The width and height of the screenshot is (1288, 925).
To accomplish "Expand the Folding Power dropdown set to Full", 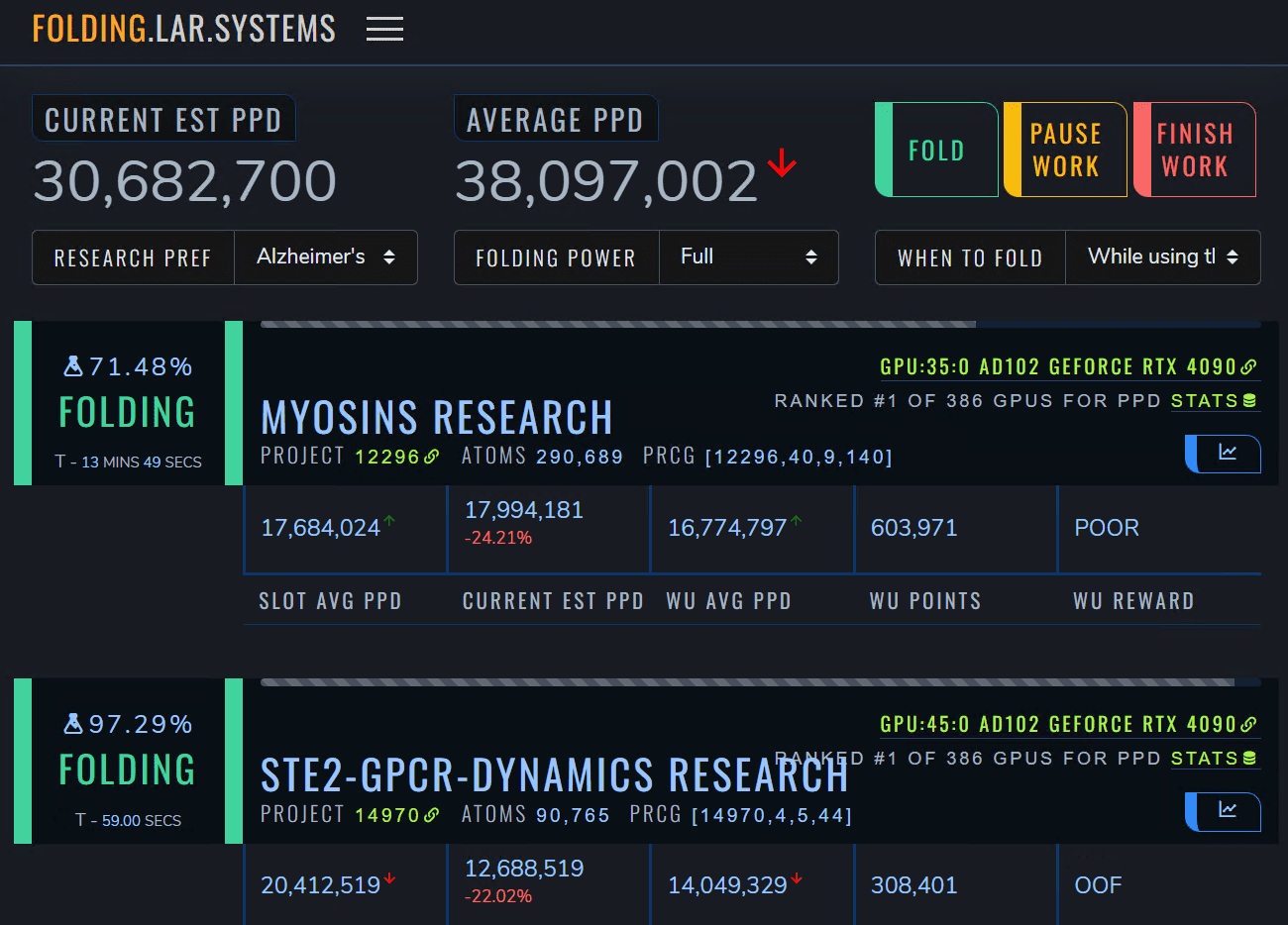I will click(748, 257).
